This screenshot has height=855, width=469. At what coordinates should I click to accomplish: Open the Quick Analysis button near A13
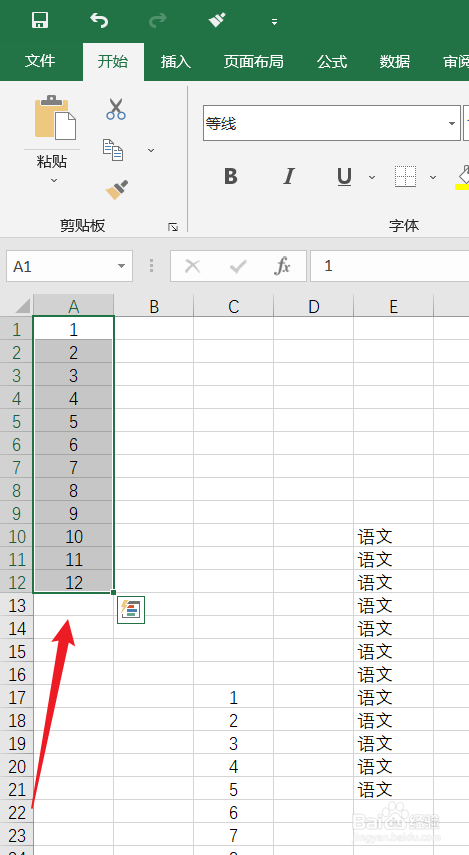coord(131,610)
